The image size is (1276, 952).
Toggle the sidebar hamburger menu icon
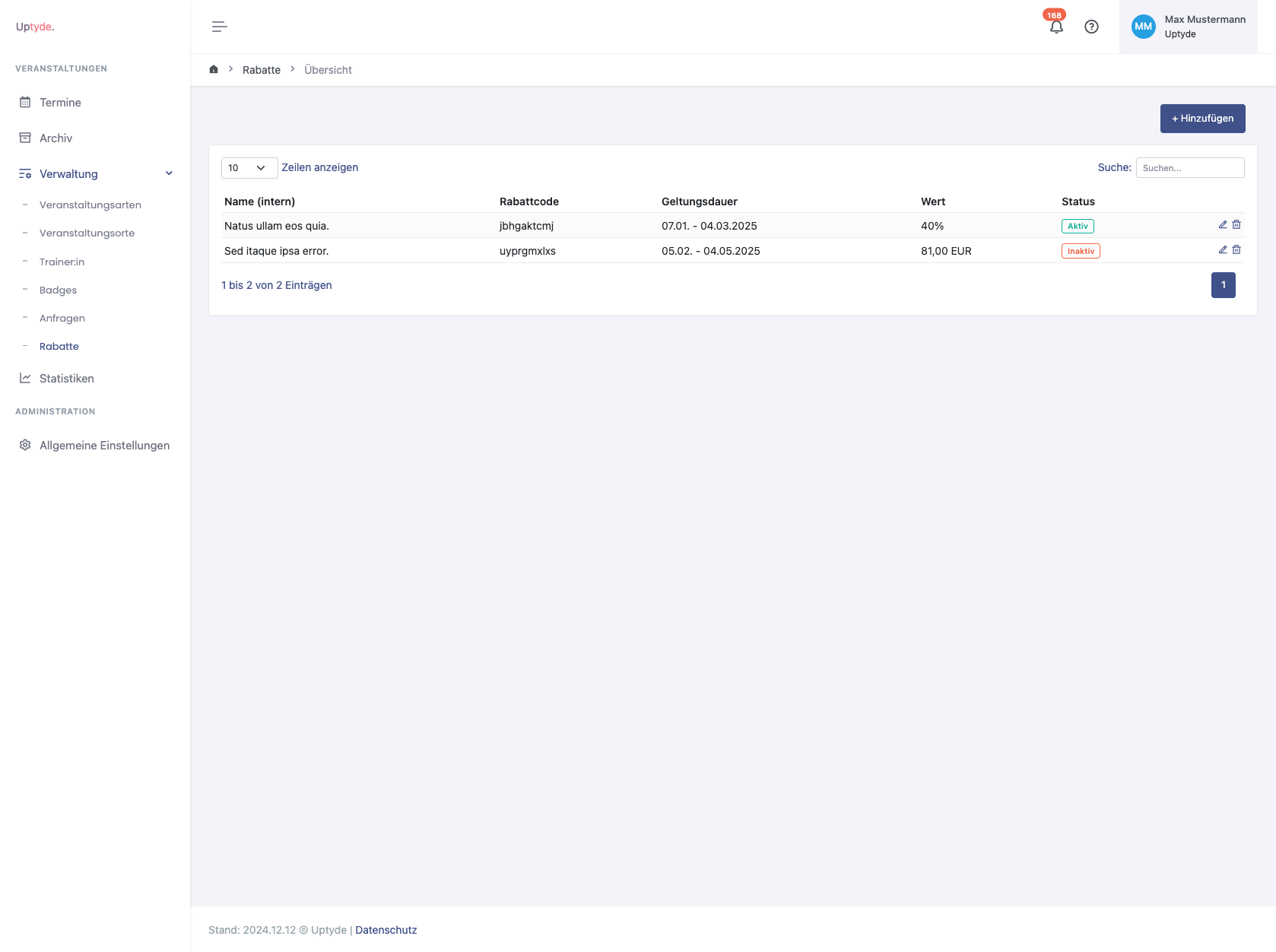click(x=219, y=27)
